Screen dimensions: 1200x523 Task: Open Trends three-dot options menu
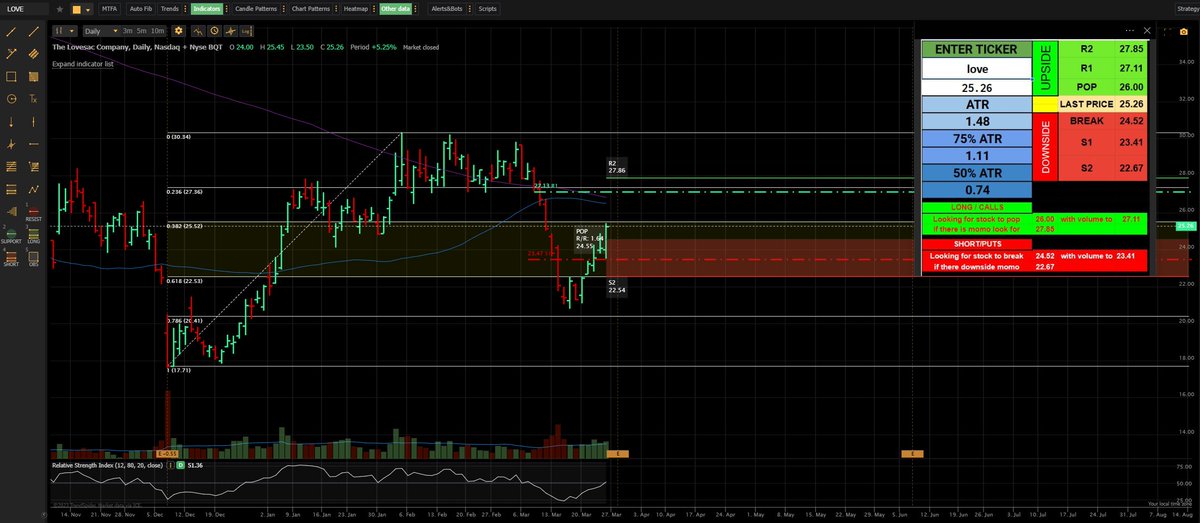pyautogui.click(x=185, y=9)
